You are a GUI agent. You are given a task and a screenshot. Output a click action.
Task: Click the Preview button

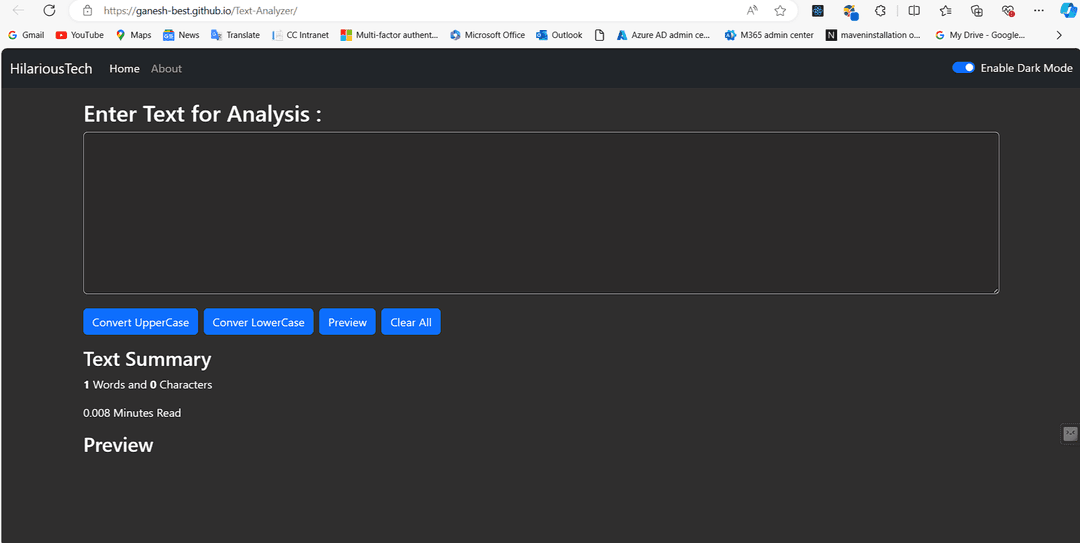coord(347,322)
